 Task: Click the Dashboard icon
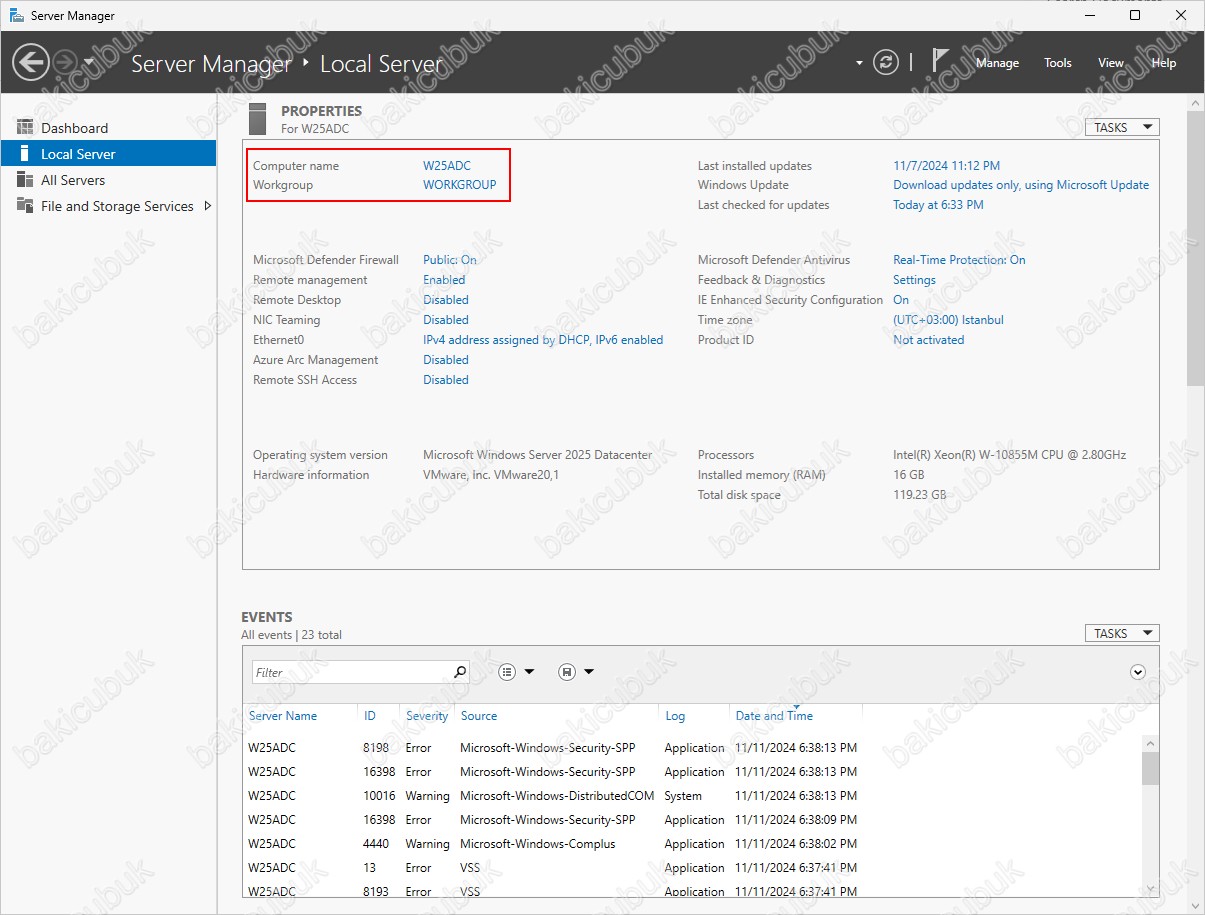pos(25,128)
